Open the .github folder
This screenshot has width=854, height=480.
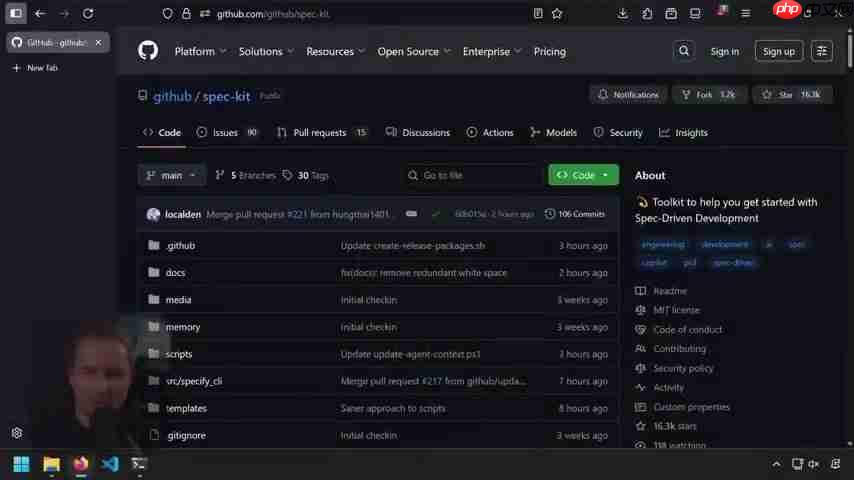(181, 246)
